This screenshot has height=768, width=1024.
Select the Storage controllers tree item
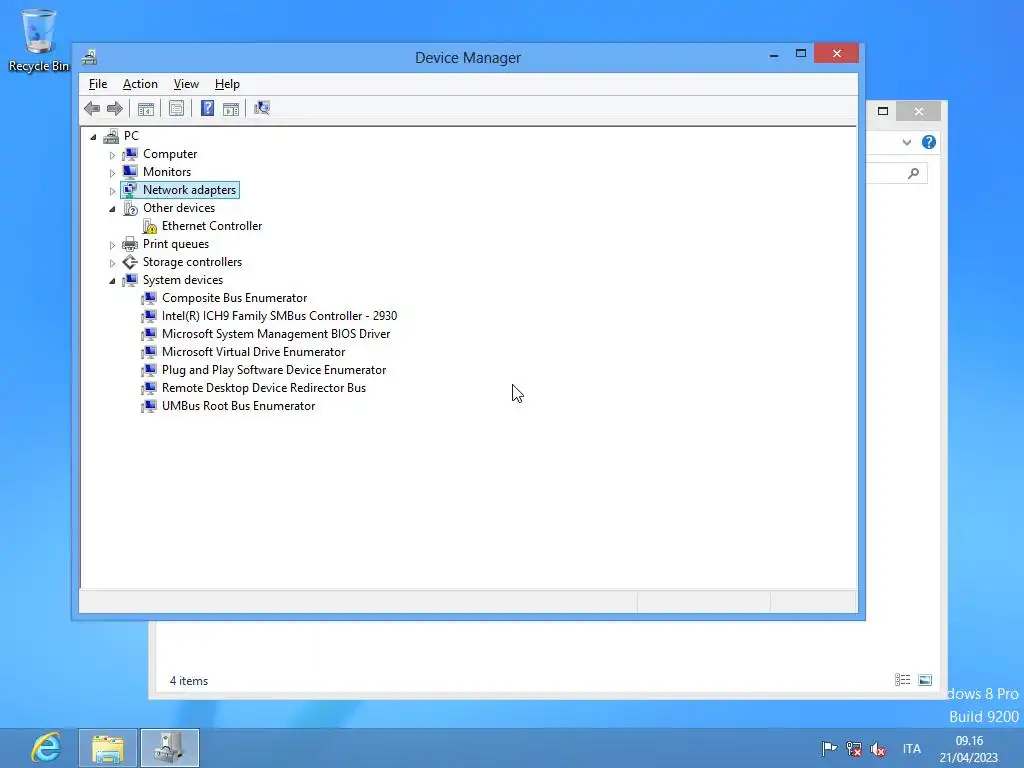click(x=192, y=261)
